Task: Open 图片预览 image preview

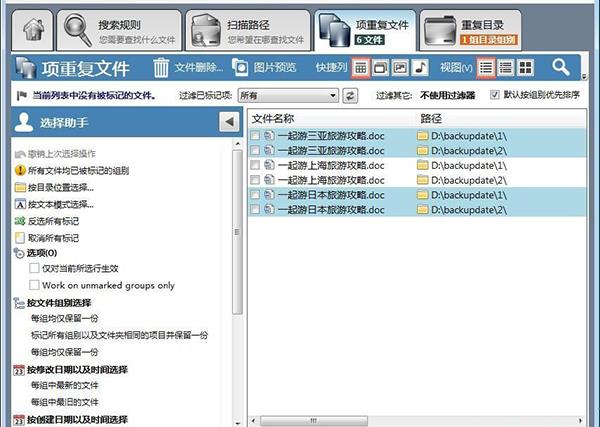Action: click(264, 68)
